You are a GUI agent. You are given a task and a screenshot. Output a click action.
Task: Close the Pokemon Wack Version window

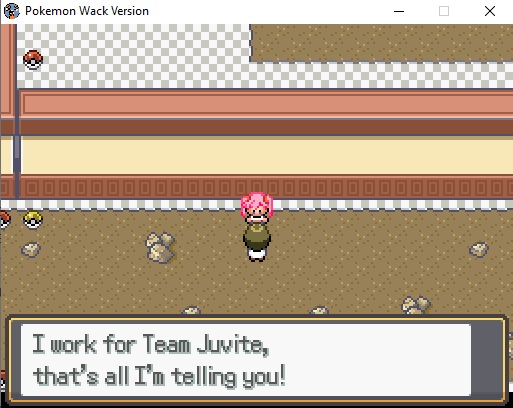coord(490,11)
